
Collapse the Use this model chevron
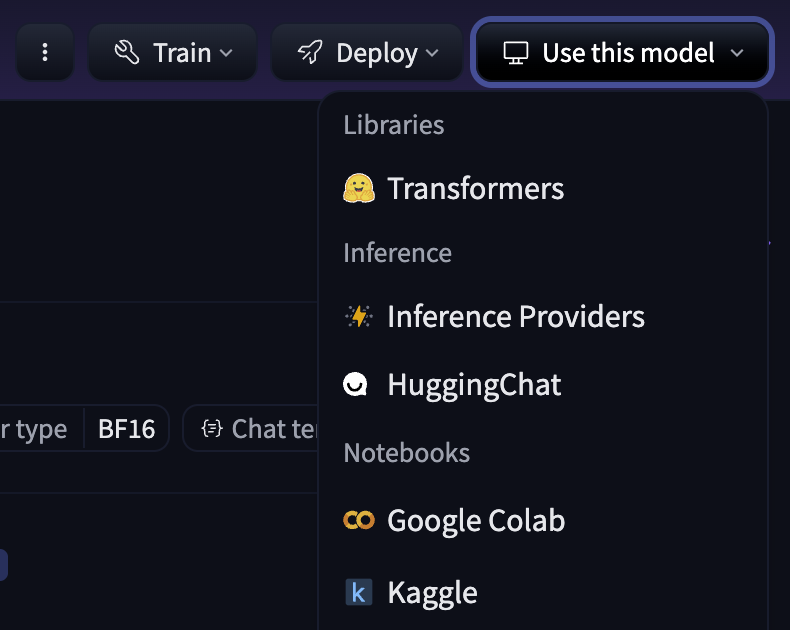click(737, 53)
